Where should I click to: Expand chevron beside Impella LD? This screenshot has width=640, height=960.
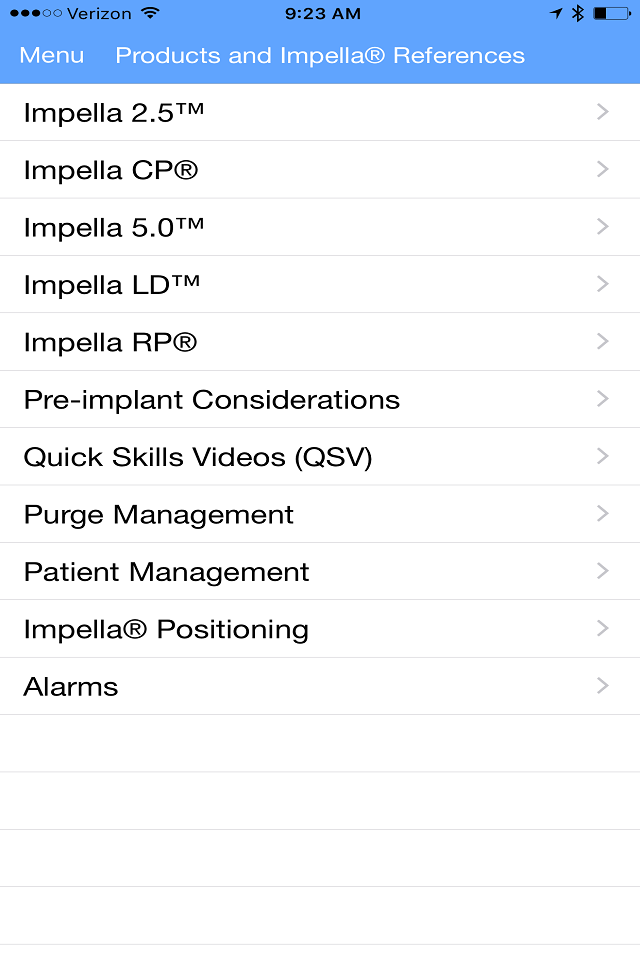(603, 284)
